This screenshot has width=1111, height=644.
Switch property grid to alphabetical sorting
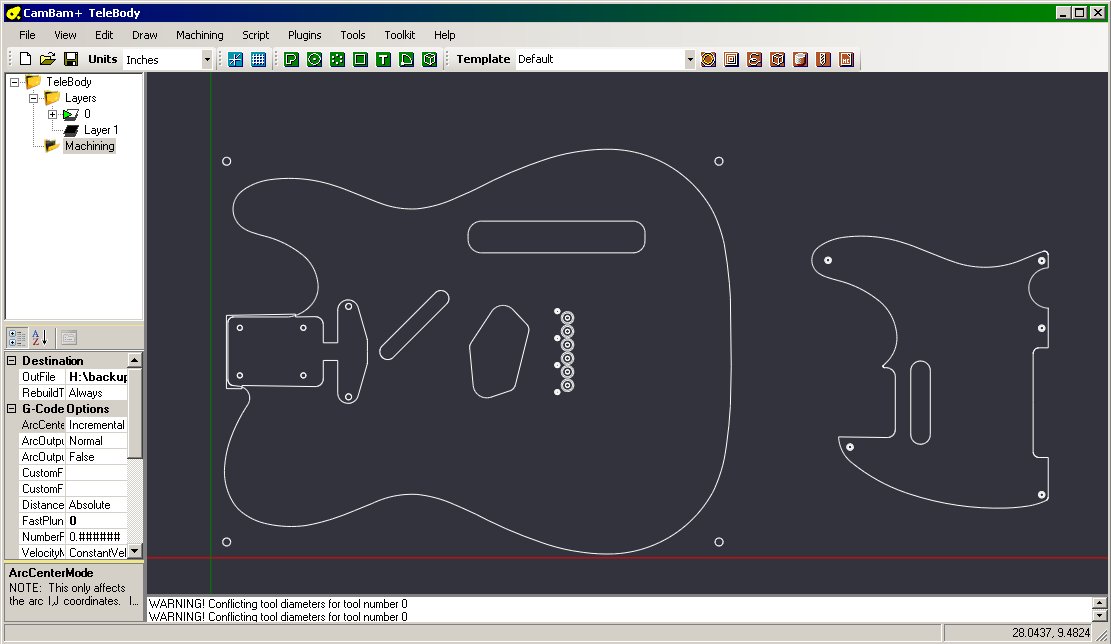coord(37,337)
